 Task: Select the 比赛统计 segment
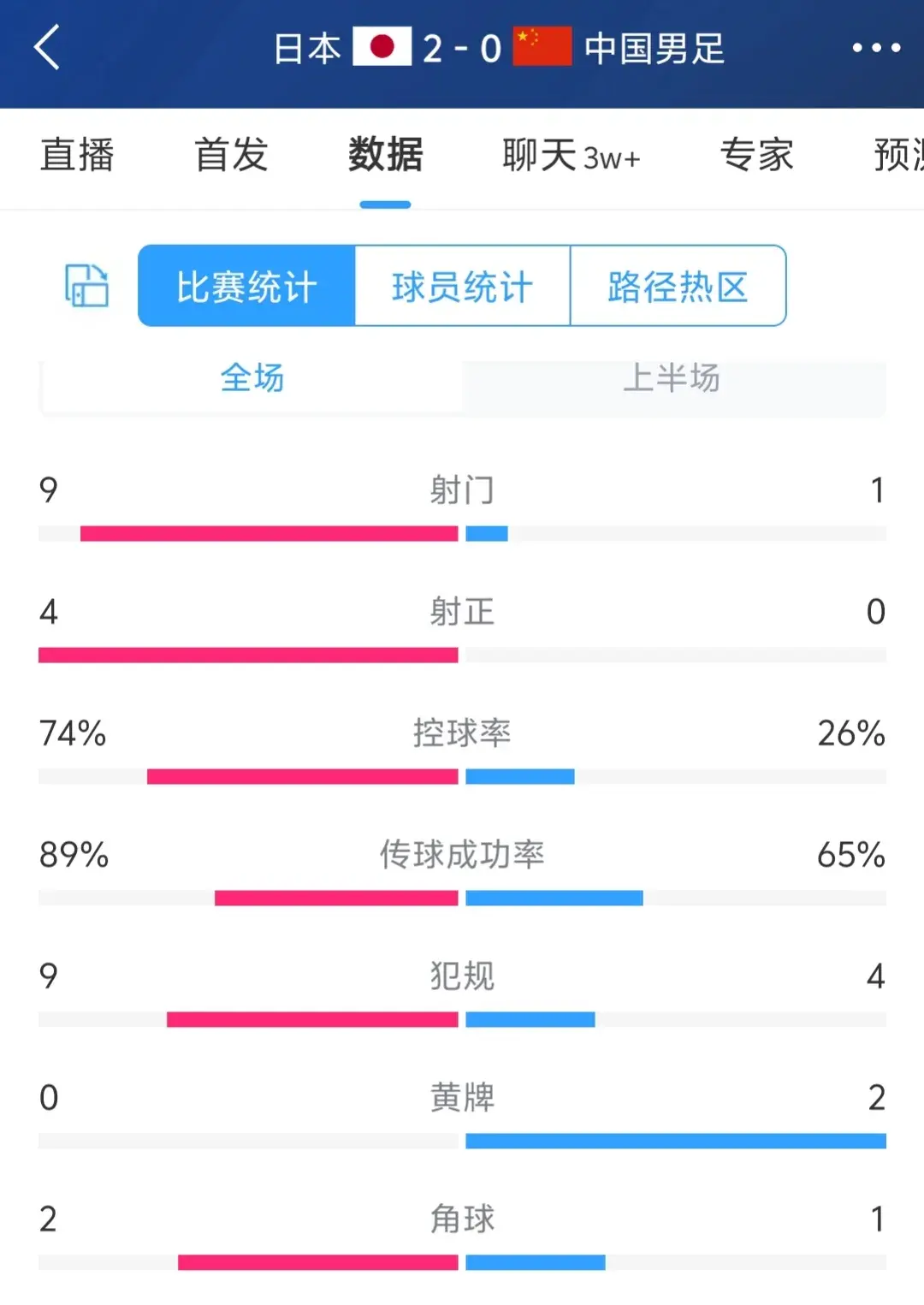point(246,286)
